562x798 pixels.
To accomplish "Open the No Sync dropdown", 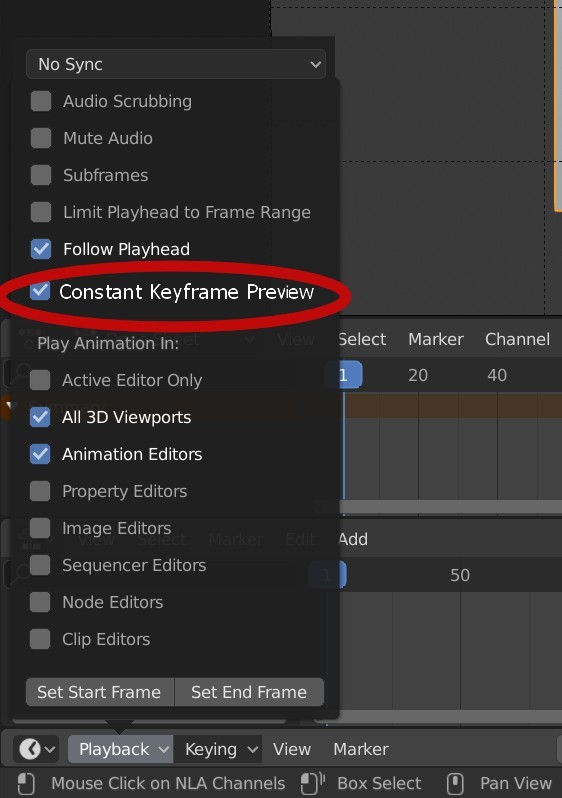I will point(176,64).
